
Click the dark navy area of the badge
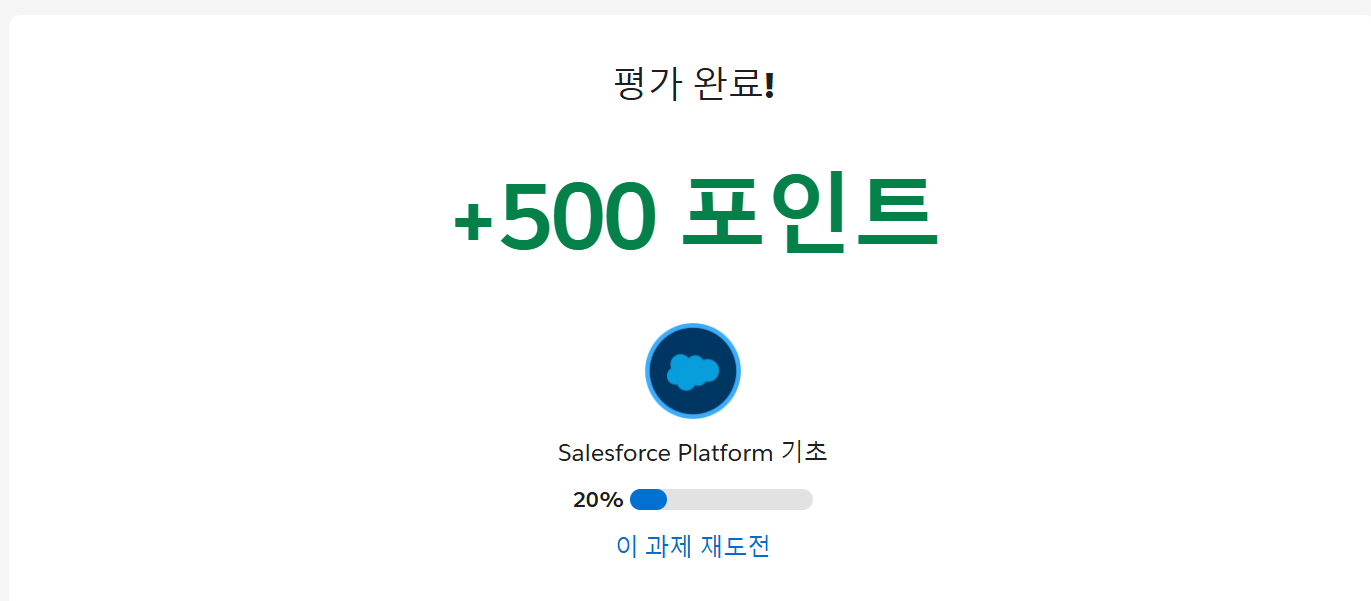tap(693, 402)
